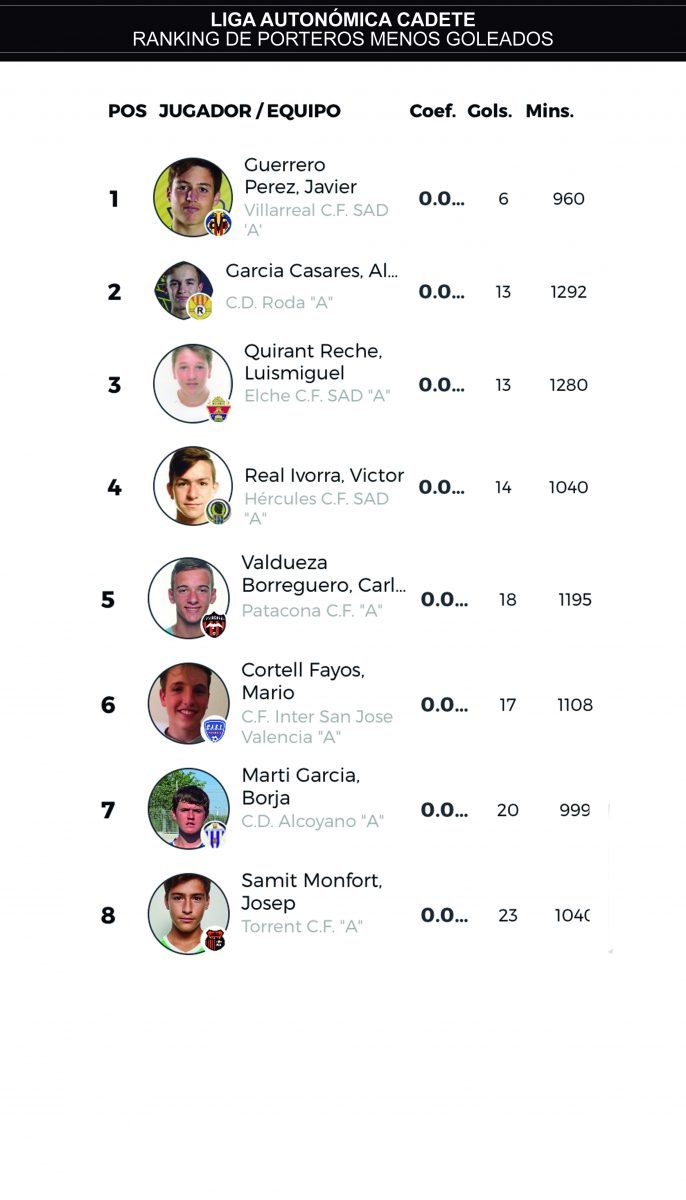686x1200 pixels.
Task: Click Cortell Fayos's player photo
Action: tap(186, 701)
